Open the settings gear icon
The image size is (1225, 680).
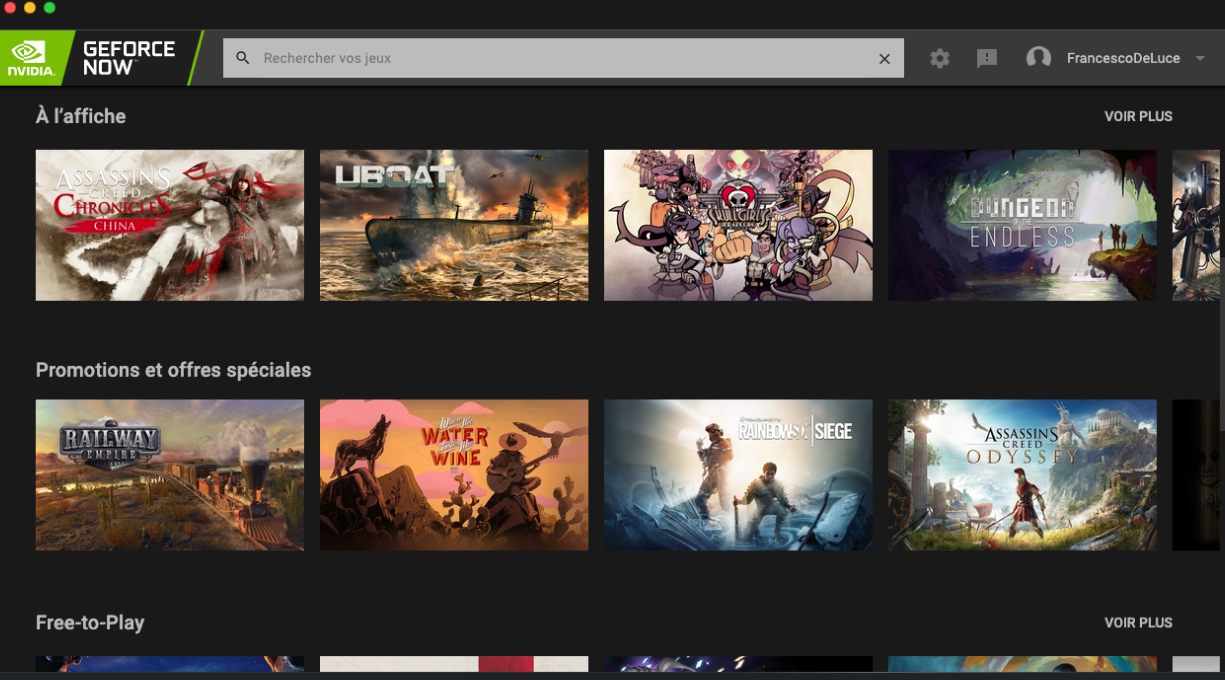(x=939, y=58)
